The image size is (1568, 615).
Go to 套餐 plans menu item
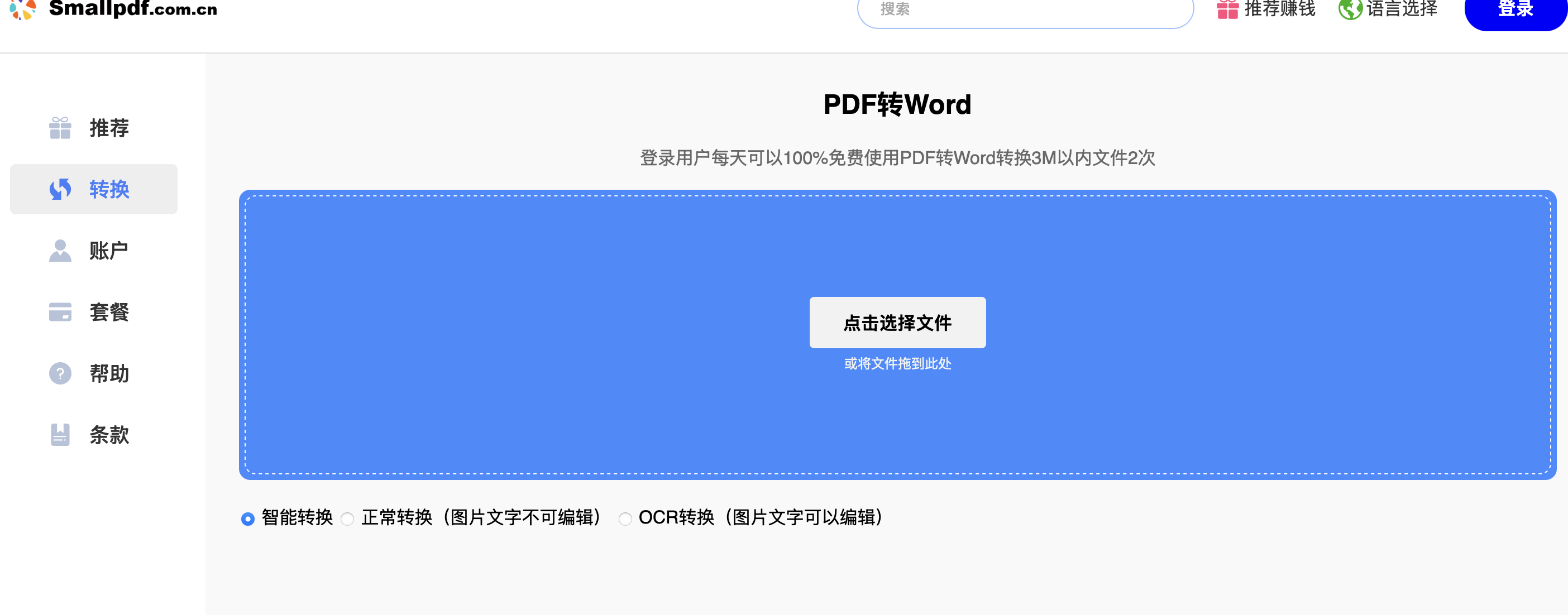click(109, 312)
